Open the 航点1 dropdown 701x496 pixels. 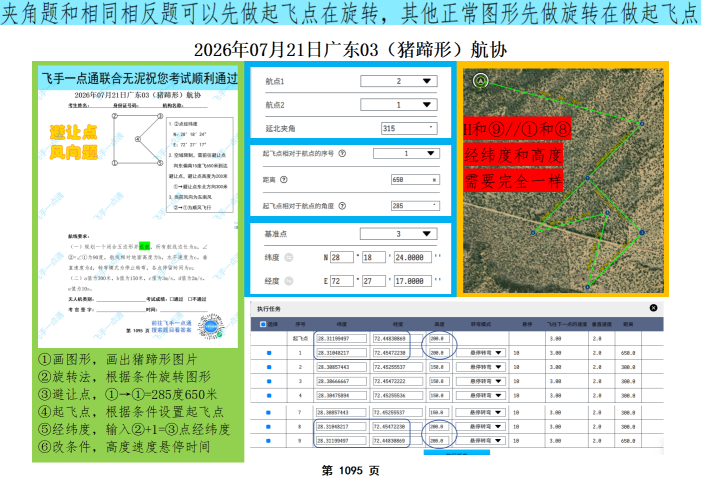399,81
